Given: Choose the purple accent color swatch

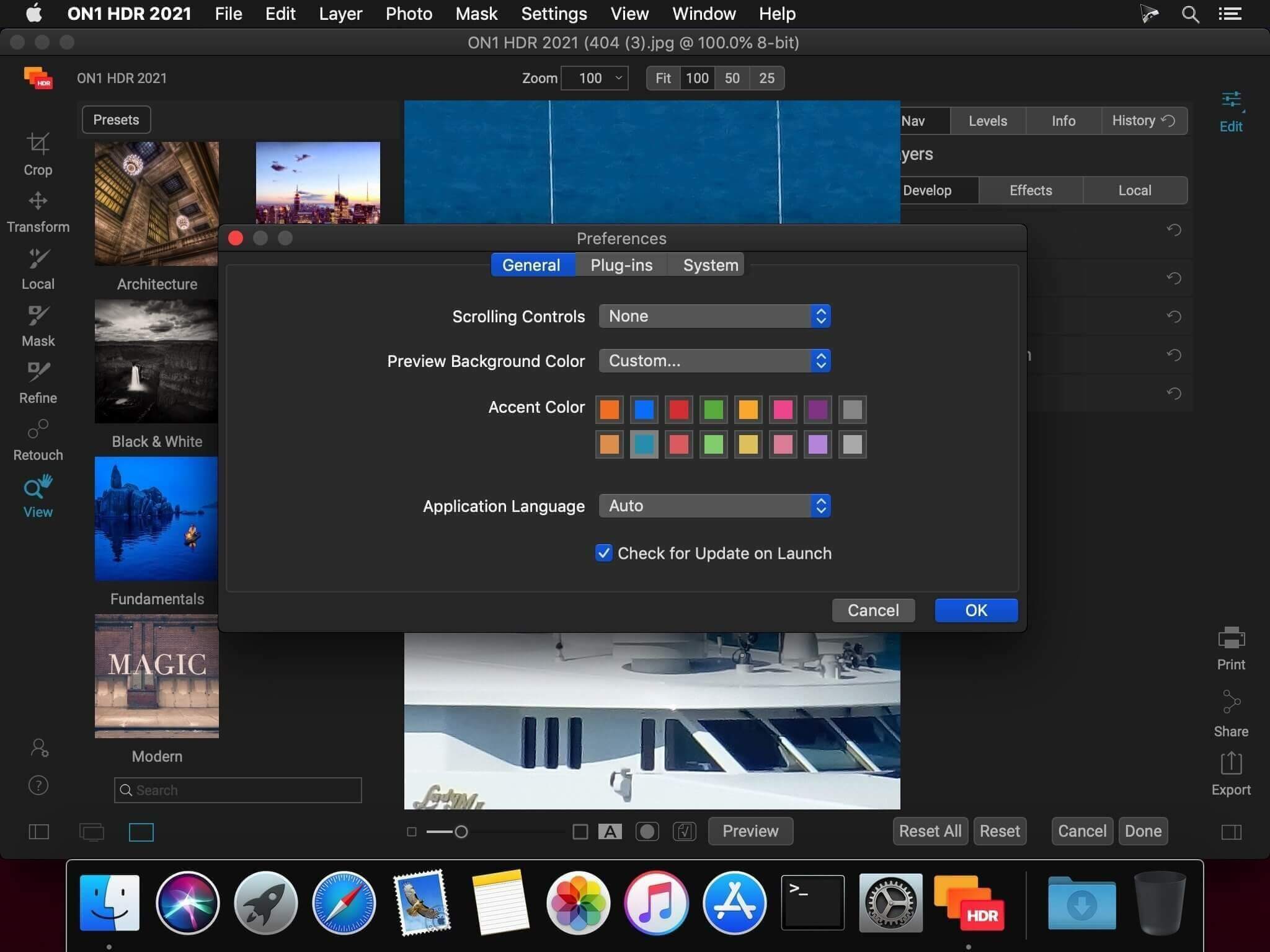Looking at the screenshot, I should 818,410.
